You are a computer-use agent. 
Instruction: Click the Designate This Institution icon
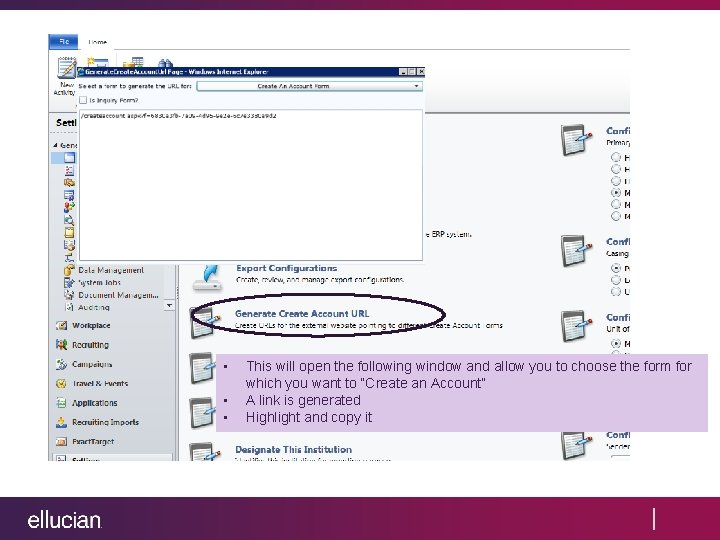(203, 451)
